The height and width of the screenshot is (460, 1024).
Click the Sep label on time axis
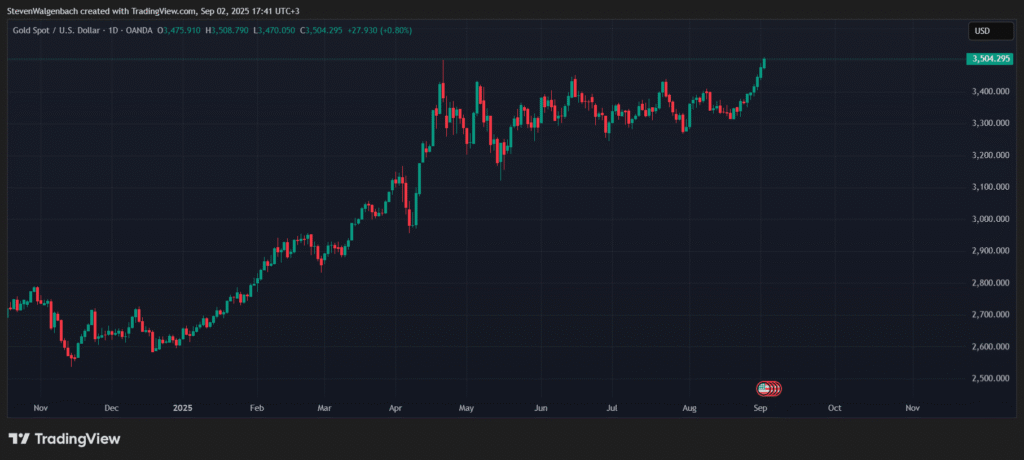pyautogui.click(x=760, y=408)
